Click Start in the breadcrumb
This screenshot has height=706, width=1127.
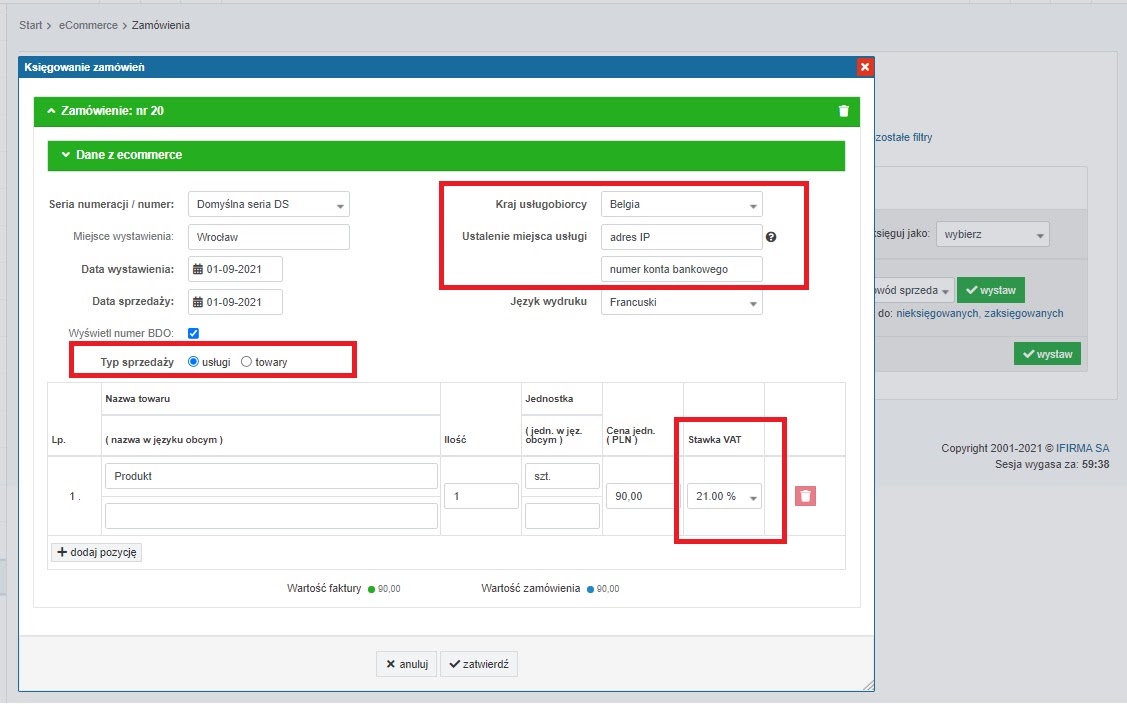(x=30, y=25)
